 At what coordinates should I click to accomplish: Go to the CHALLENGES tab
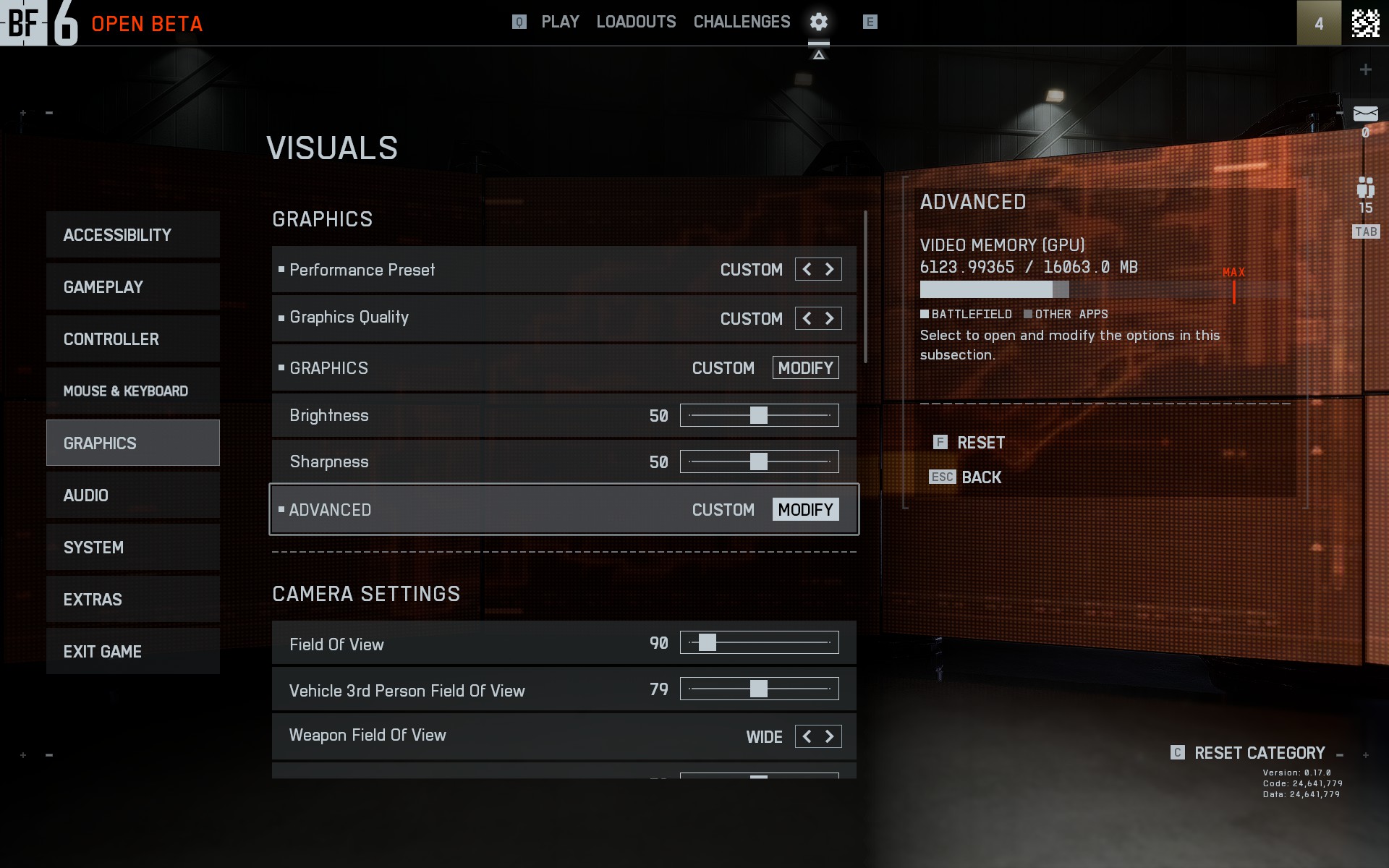[x=742, y=22]
